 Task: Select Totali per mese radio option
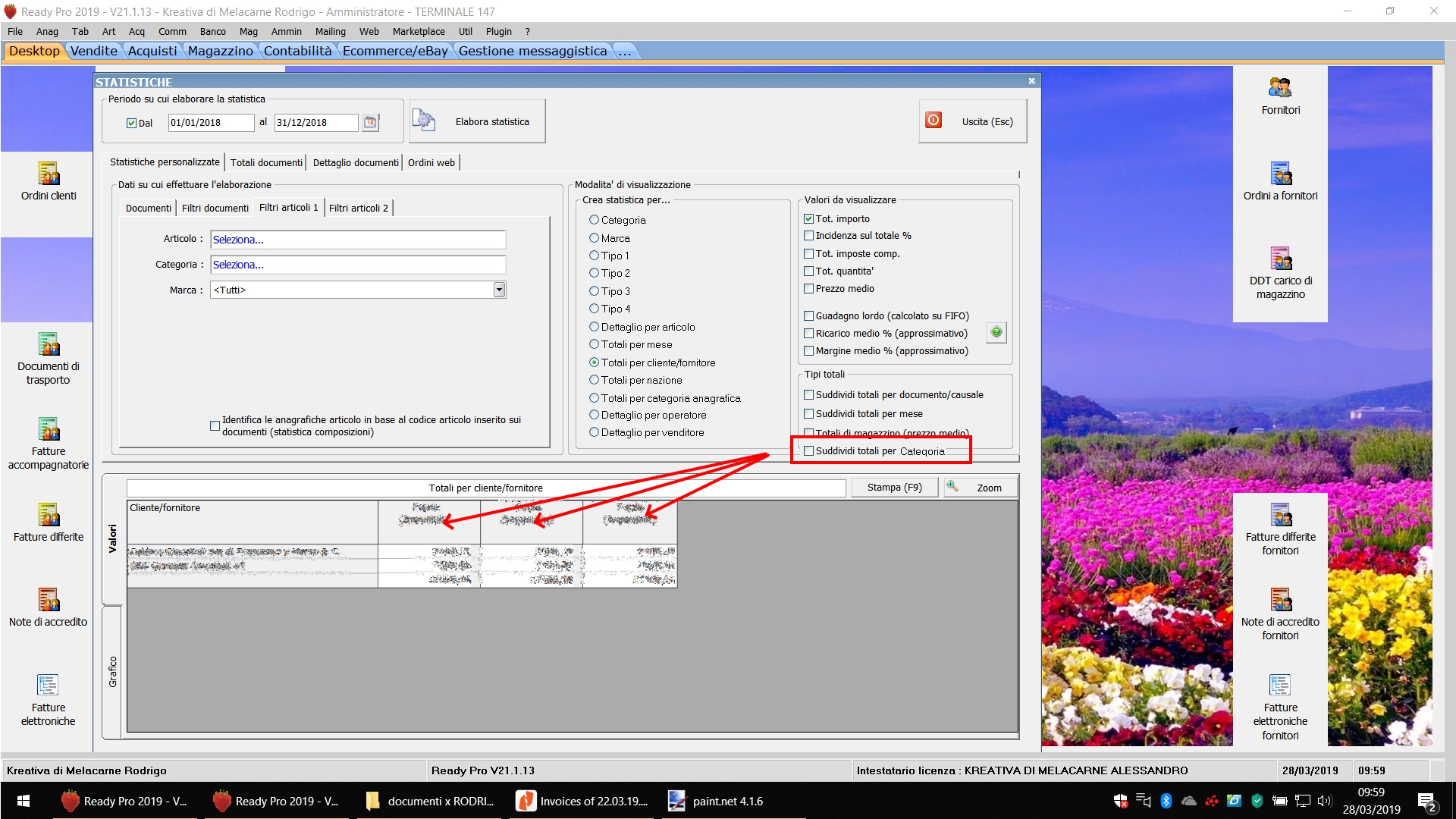(595, 345)
